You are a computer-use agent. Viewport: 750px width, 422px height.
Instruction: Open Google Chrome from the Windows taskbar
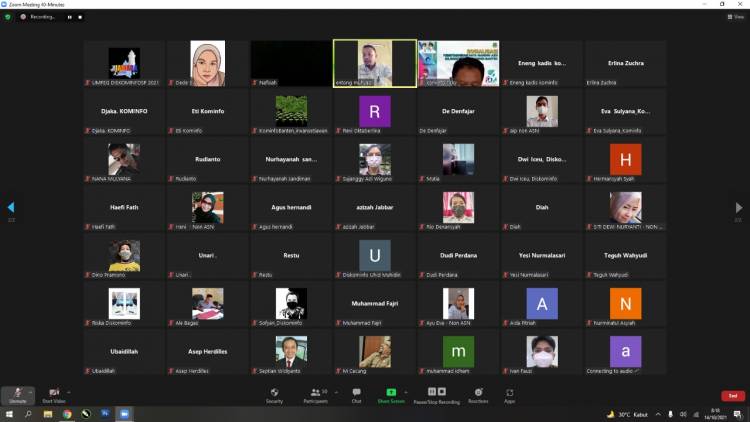point(67,413)
